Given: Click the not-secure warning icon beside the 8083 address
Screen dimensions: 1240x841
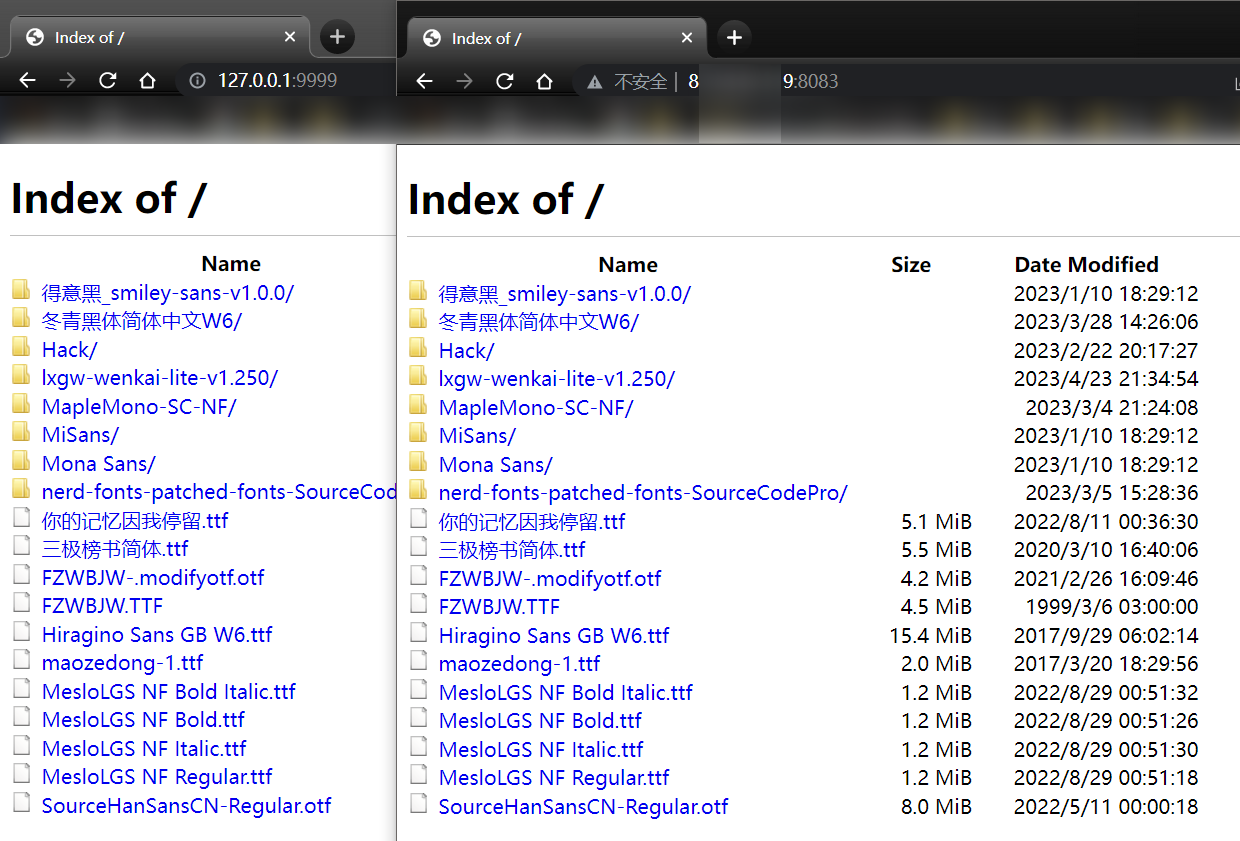Looking at the screenshot, I should (x=595, y=82).
